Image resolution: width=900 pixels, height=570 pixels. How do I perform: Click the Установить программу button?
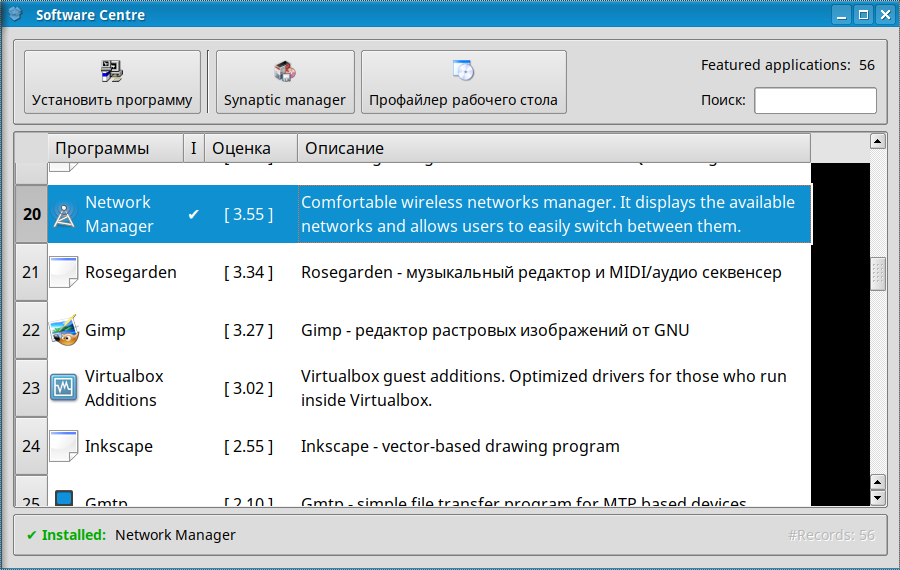tap(112, 82)
